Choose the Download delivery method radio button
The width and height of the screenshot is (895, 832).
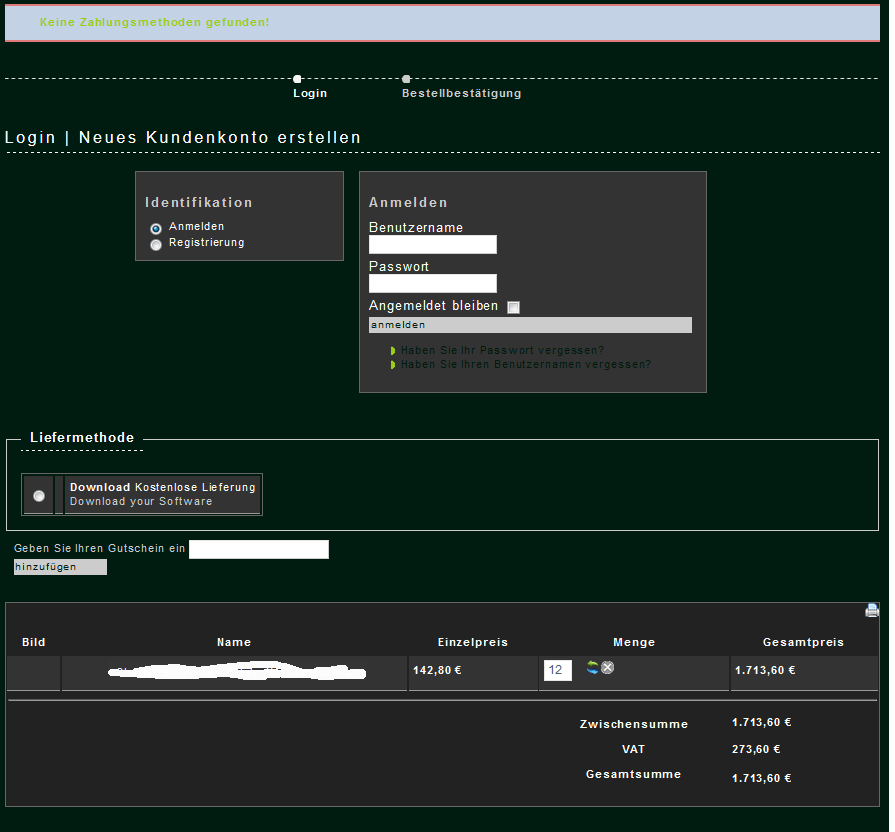39,496
